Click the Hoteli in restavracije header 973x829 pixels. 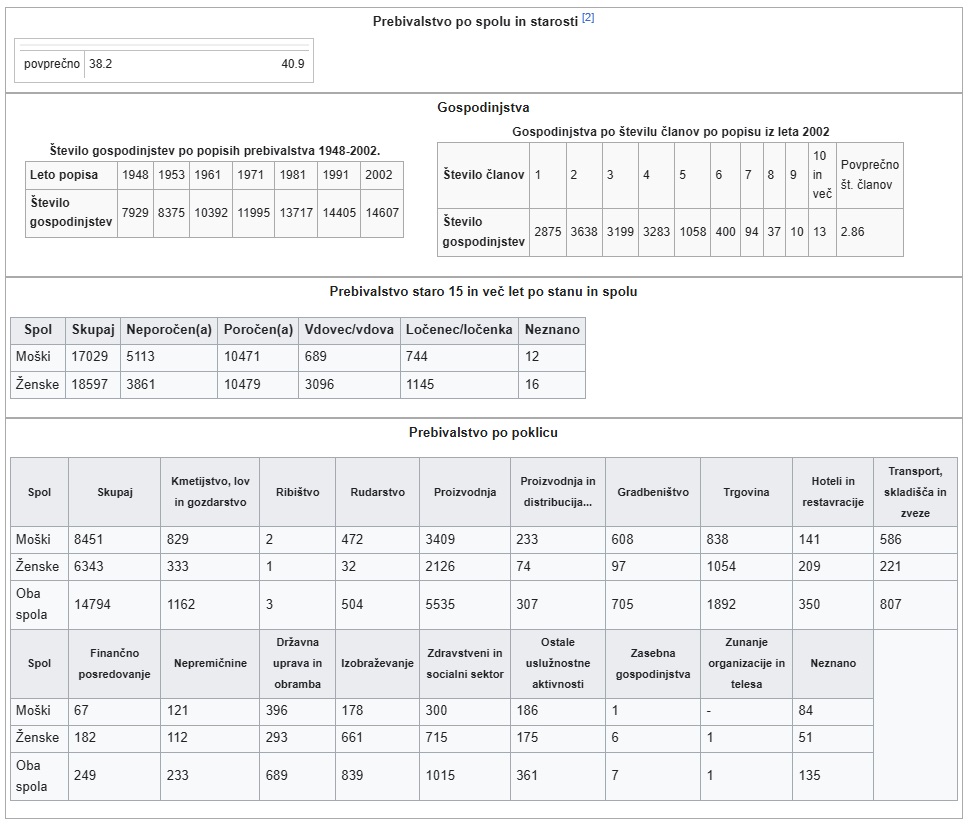click(x=832, y=492)
